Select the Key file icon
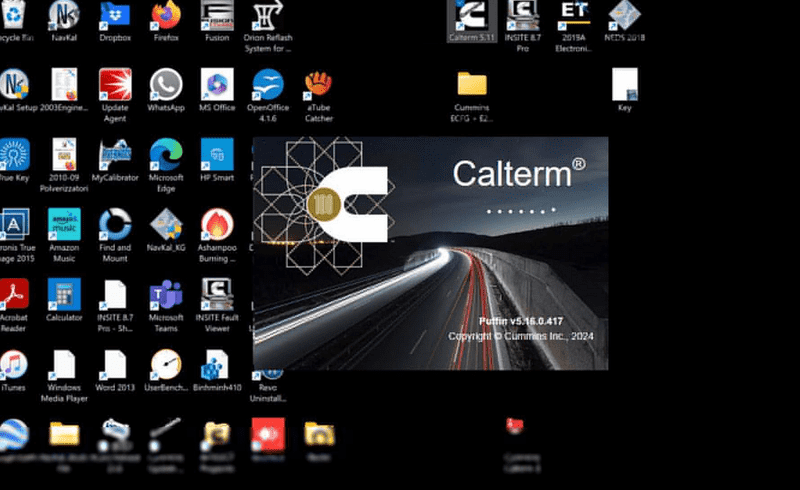800x490 pixels. (625, 90)
